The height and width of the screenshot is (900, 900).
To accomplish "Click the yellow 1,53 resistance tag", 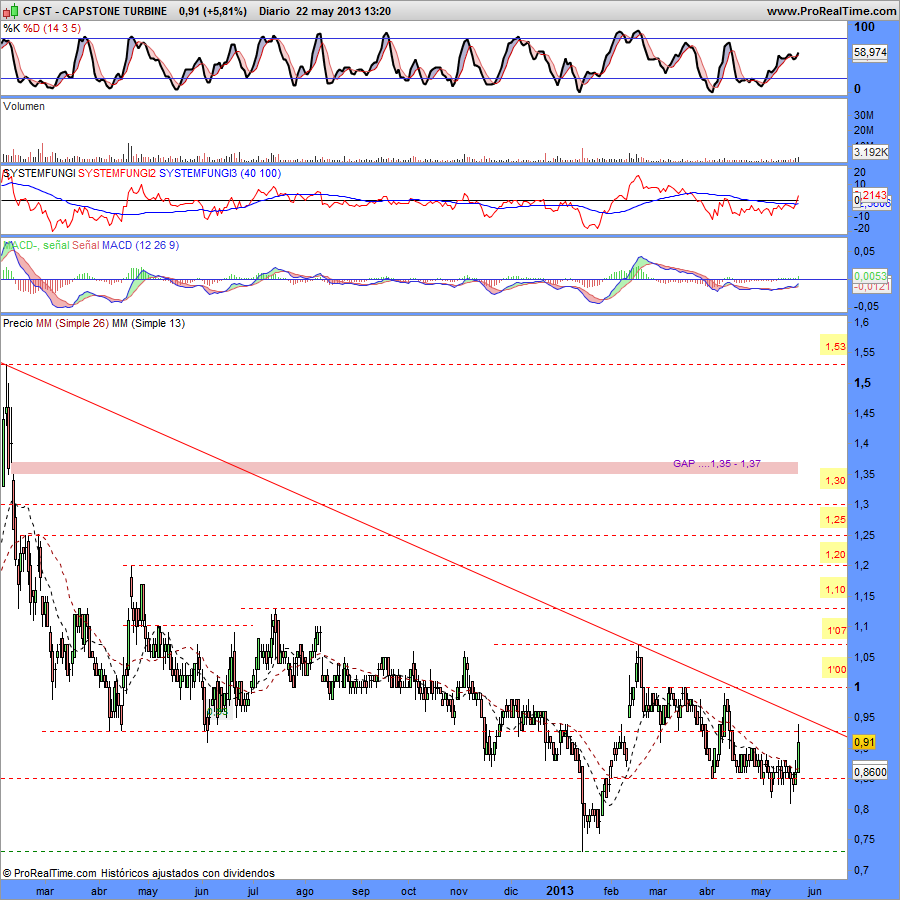I will (834, 346).
